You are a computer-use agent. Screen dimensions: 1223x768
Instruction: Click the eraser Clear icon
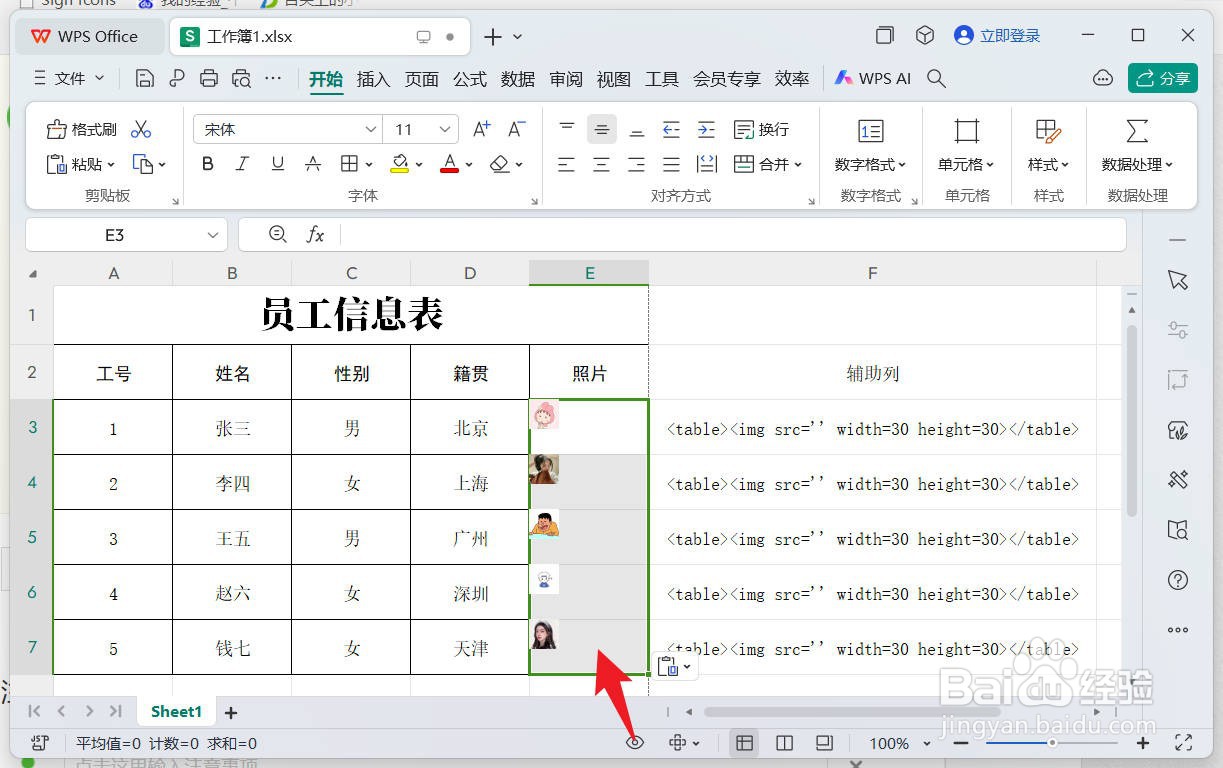coord(500,164)
